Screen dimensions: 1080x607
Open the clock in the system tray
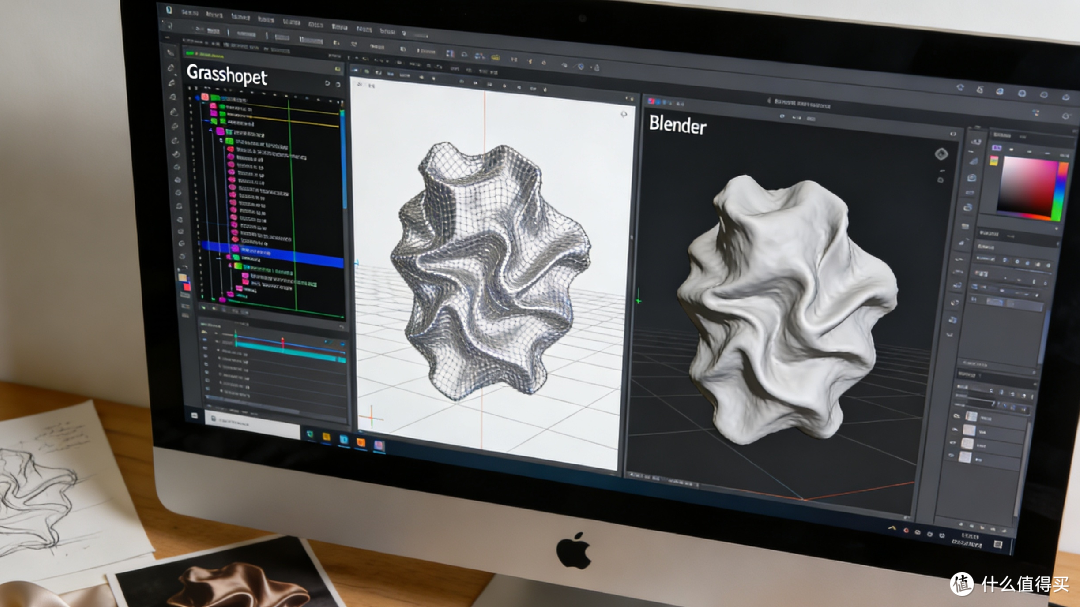tap(969, 539)
